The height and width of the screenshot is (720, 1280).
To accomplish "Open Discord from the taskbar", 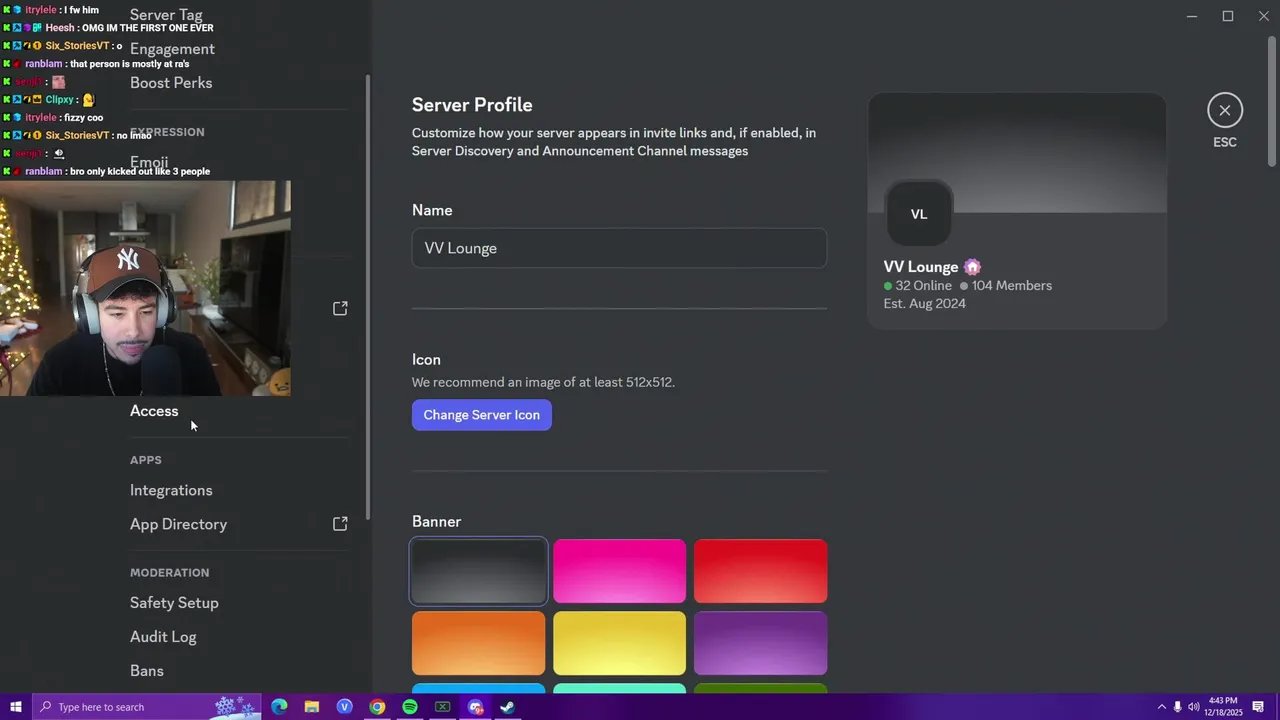I will click(475, 707).
